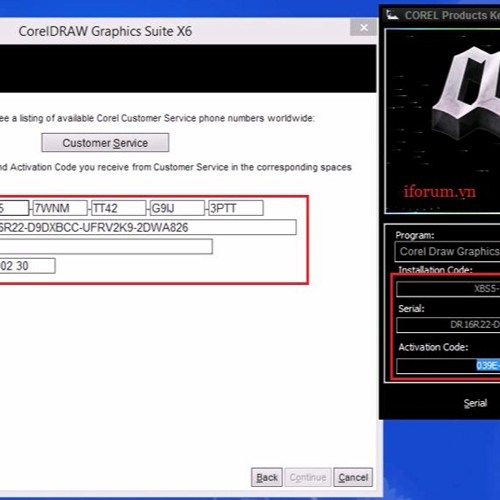500x500 pixels.
Task: Open the Program dropdown in the keygen window
Action: click(448, 252)
